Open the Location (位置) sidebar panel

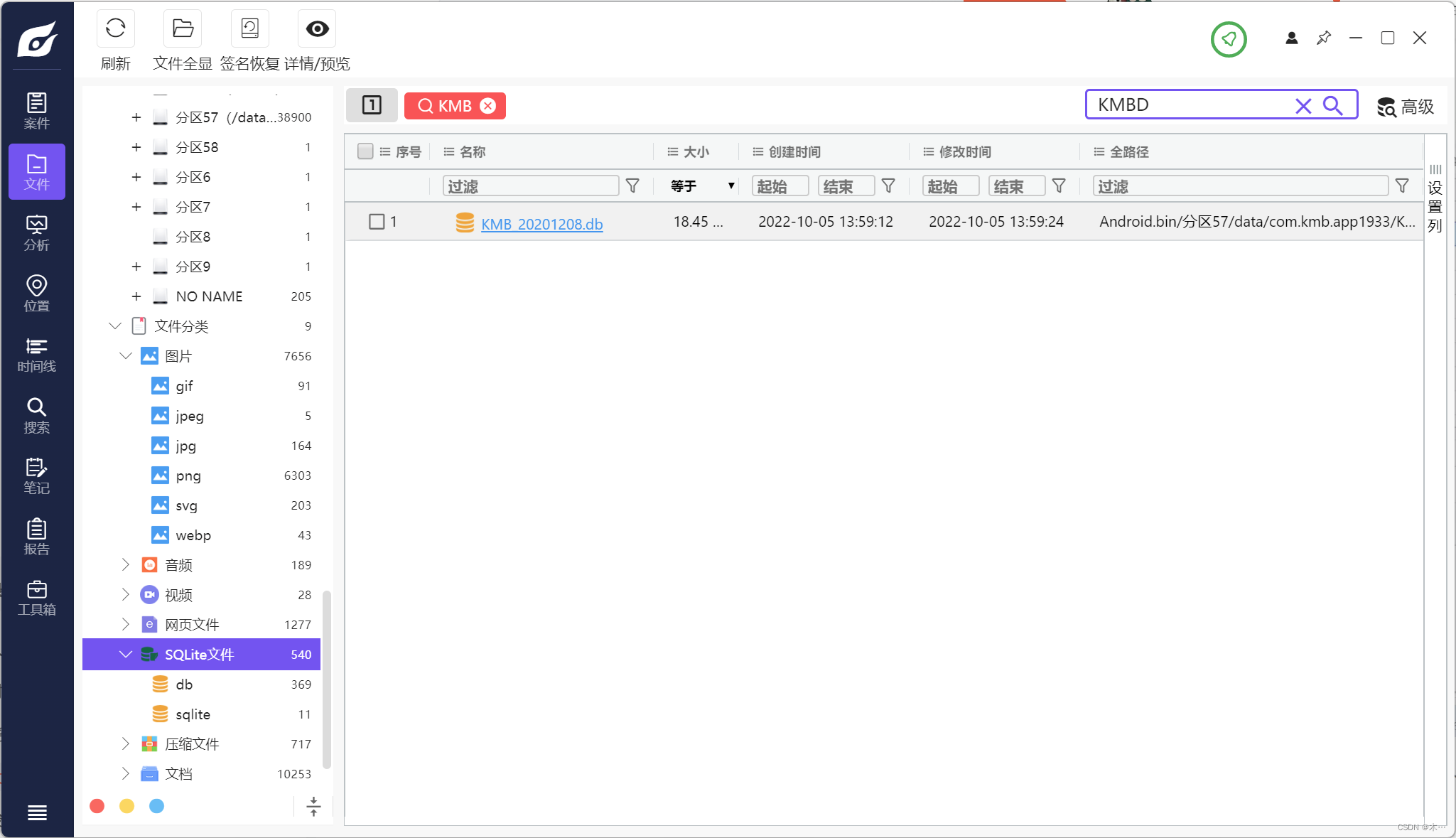point(36,294)
